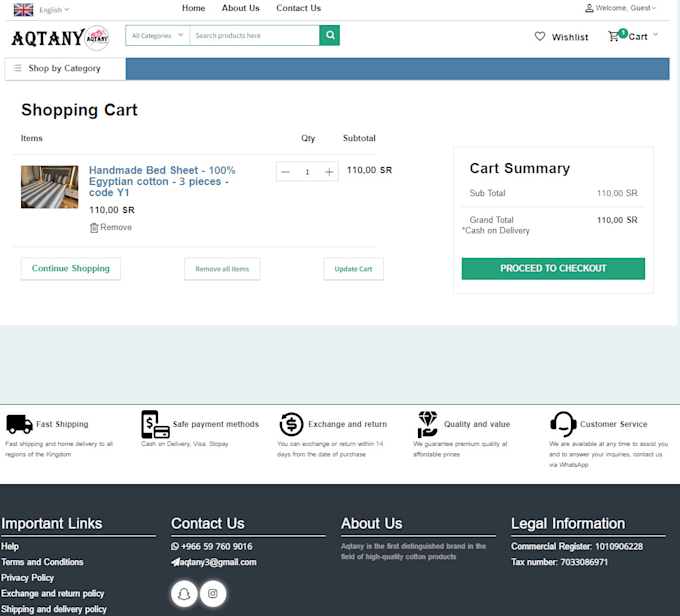The height and width of the screenshot is (616, 680).
Task: Click the Customer Service heading
Action: [614, 424]
